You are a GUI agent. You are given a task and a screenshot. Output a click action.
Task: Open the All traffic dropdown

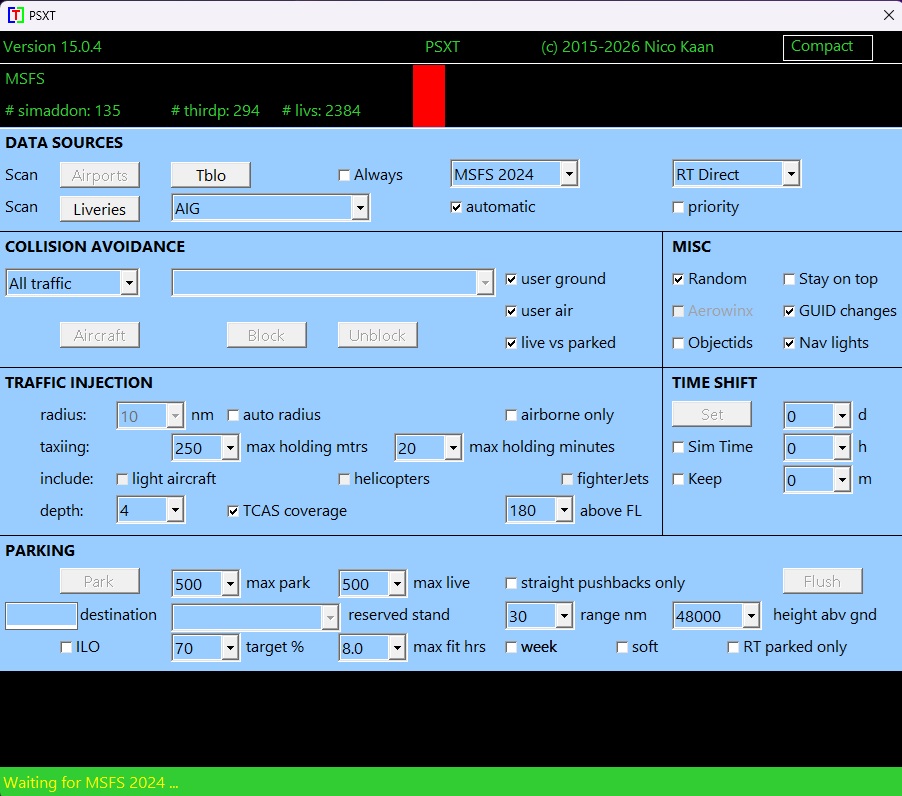coord(129,282)
